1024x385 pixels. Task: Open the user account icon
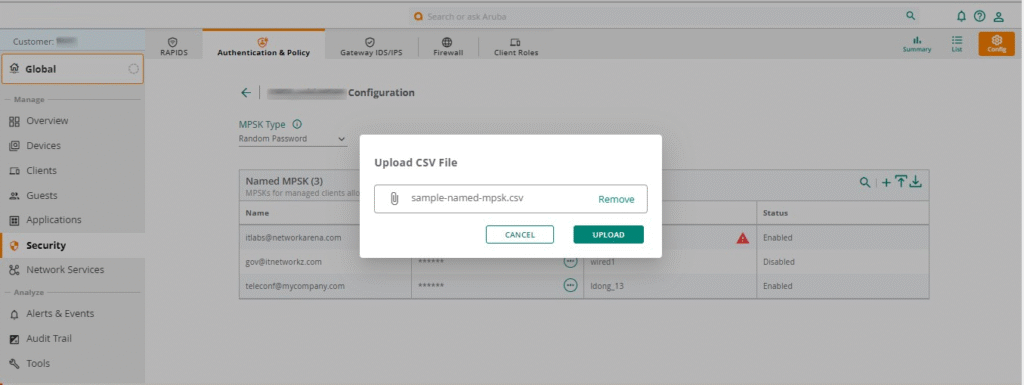[999, 16]
